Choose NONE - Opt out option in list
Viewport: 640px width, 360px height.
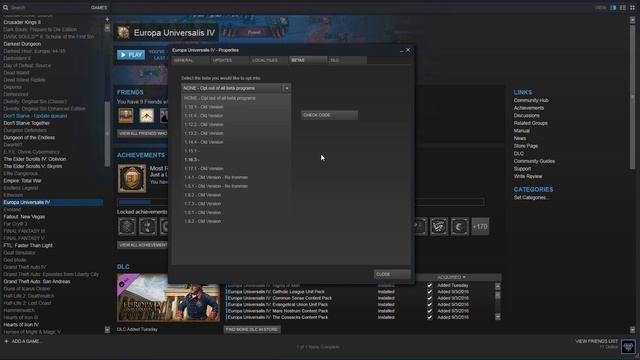pyautogui.click(x=236, y=98)
